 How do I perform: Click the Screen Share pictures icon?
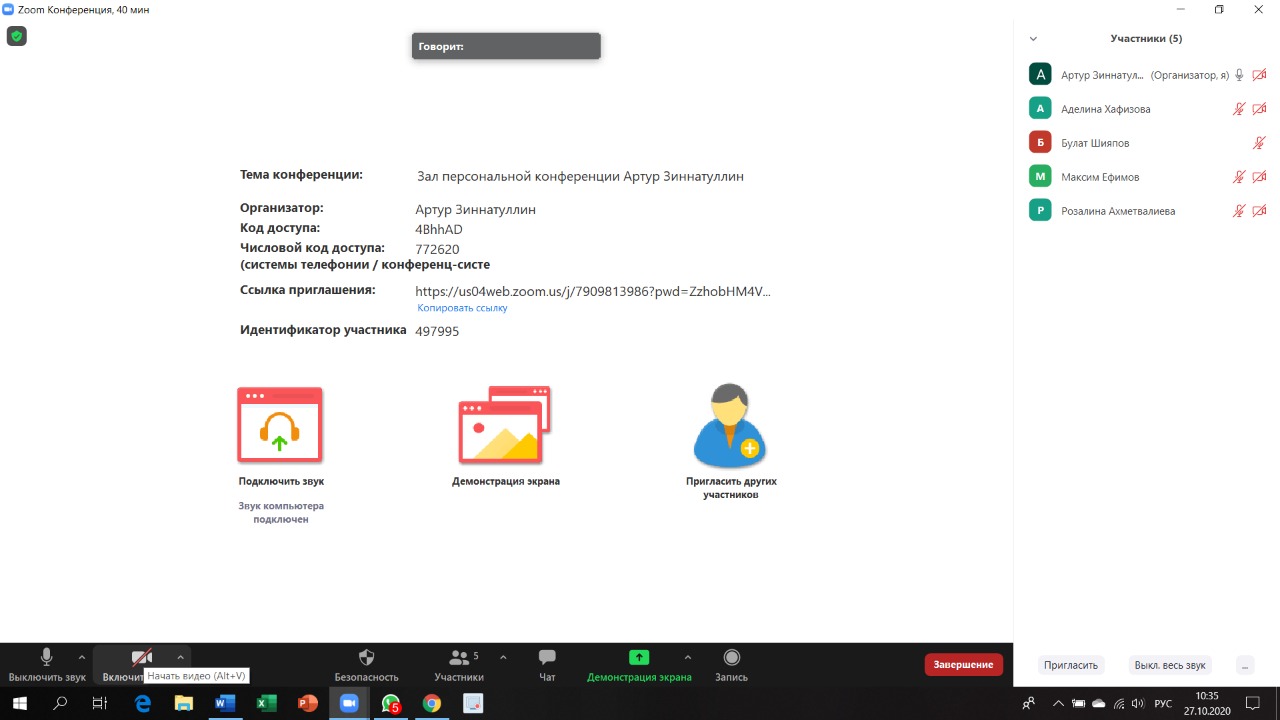click(x=505, y=426)
